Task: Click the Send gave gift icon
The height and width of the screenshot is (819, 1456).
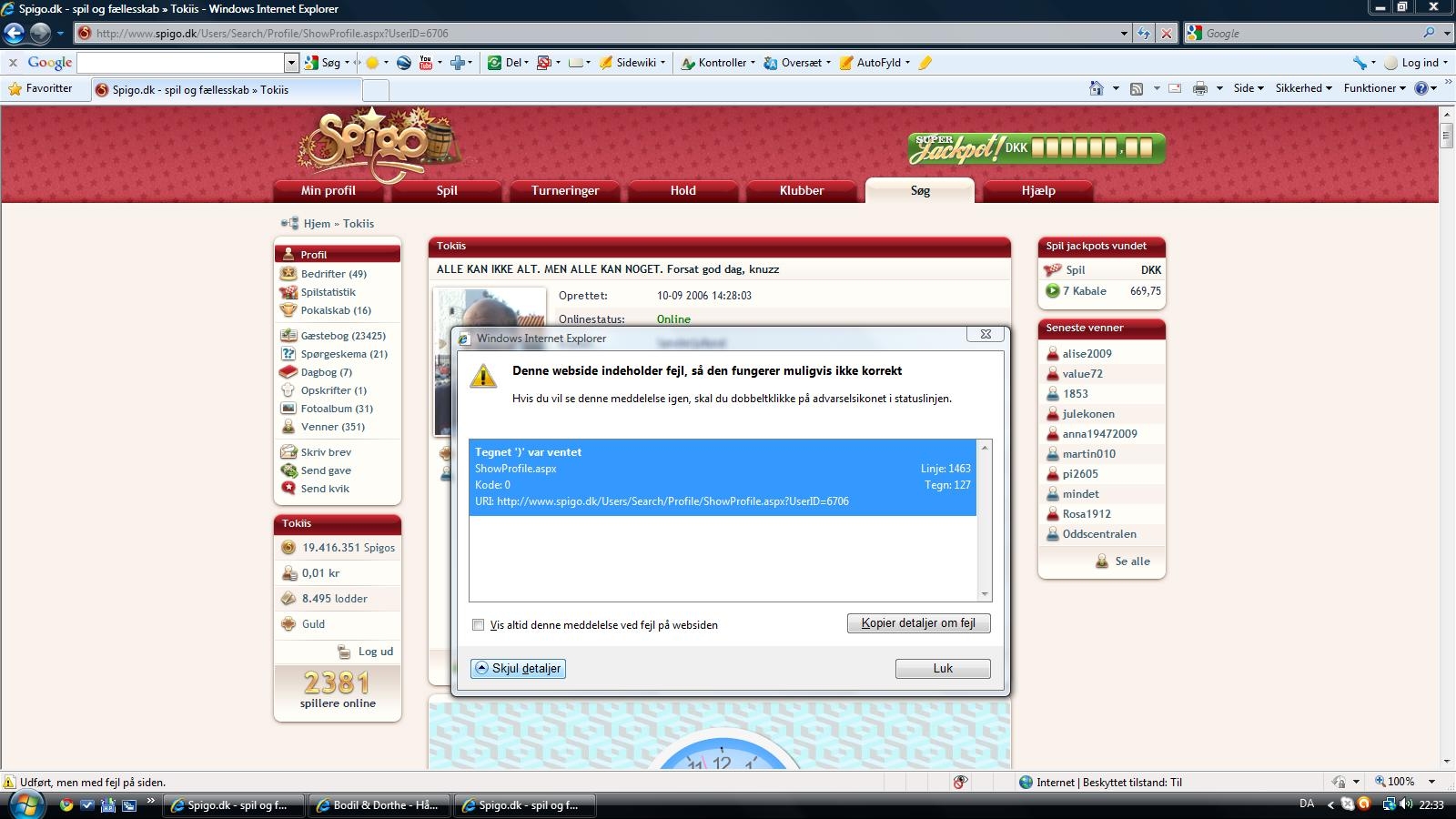Action: pos(288,470)
